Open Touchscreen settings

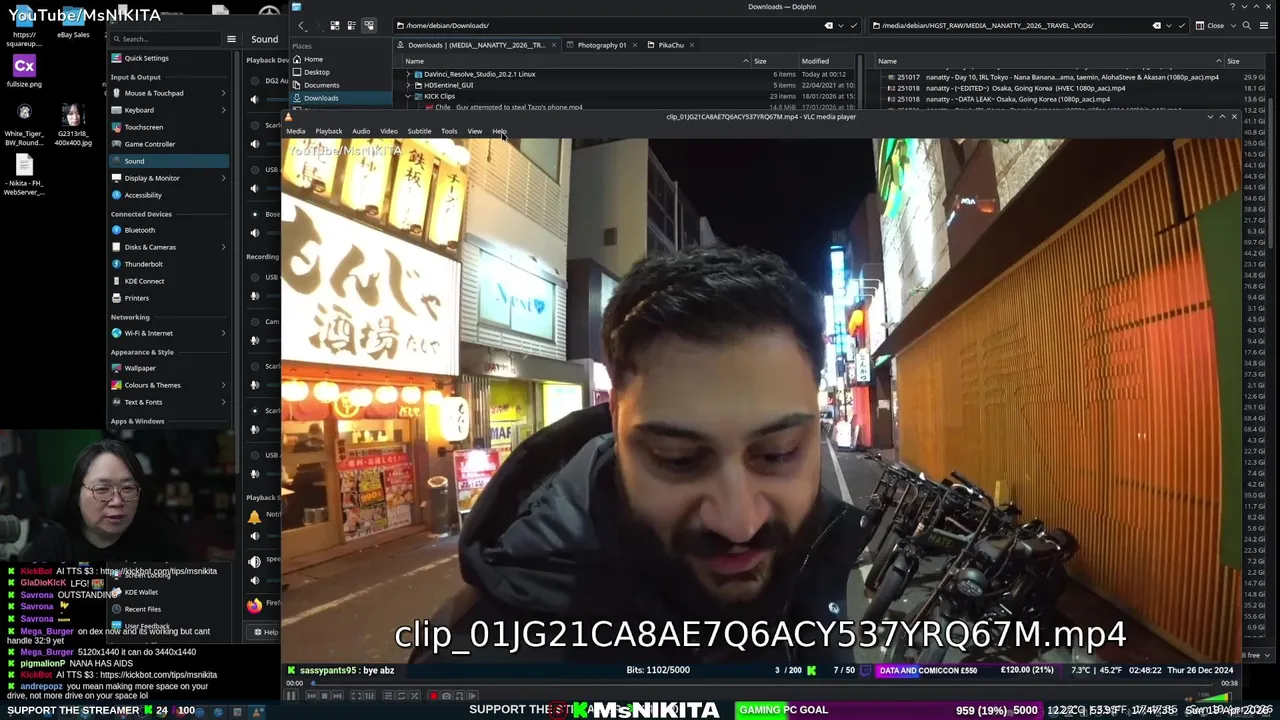tap(168, 127)
